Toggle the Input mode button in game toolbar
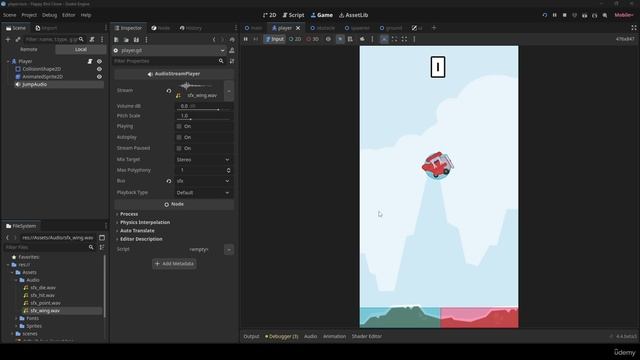Viewport: 640px width, 360px height. pyautogui.click(x=274, y=39)
